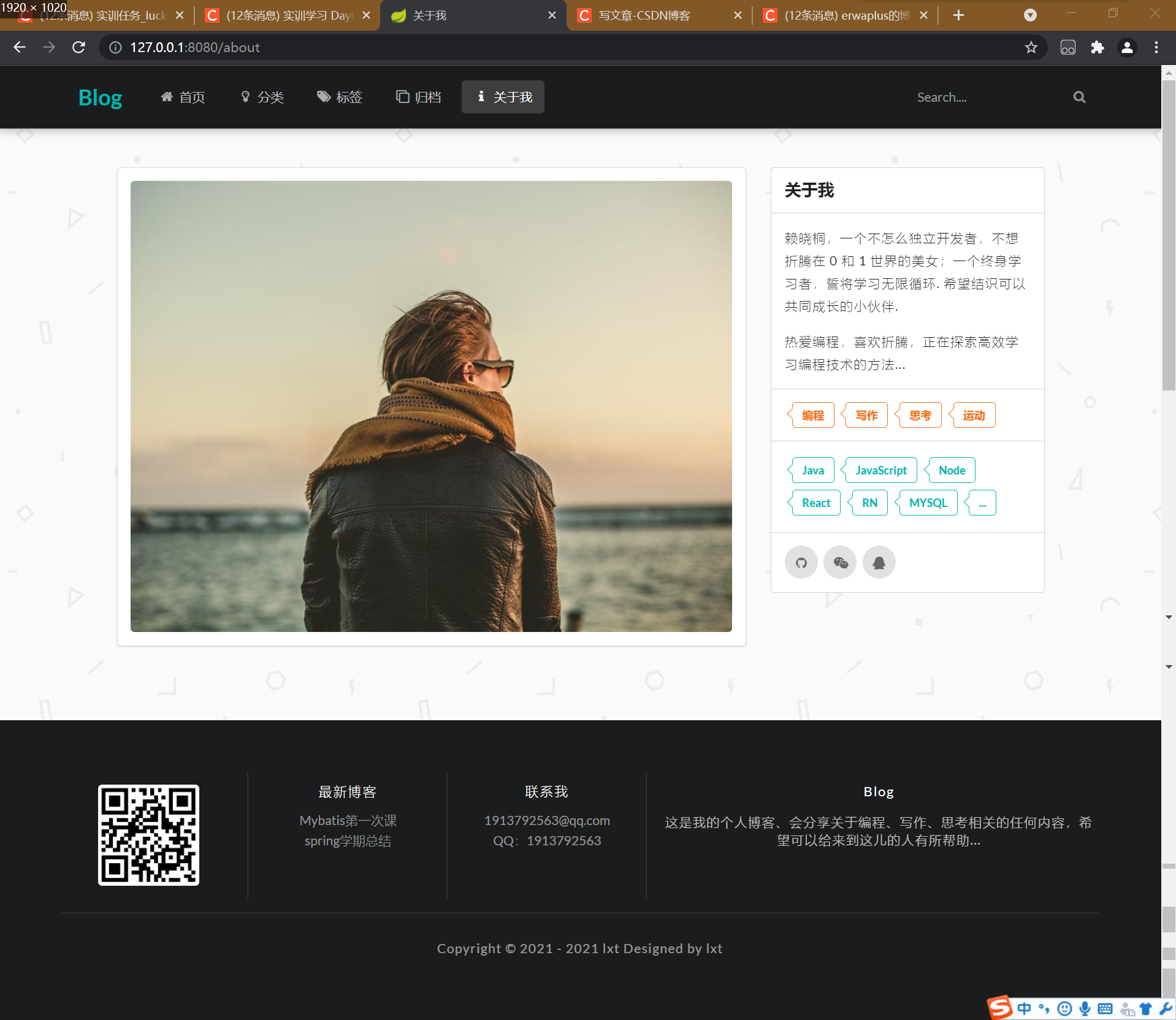Click the QQ penguin icon
This screenshot has width=1176, height=1020.
click(879, 561)
